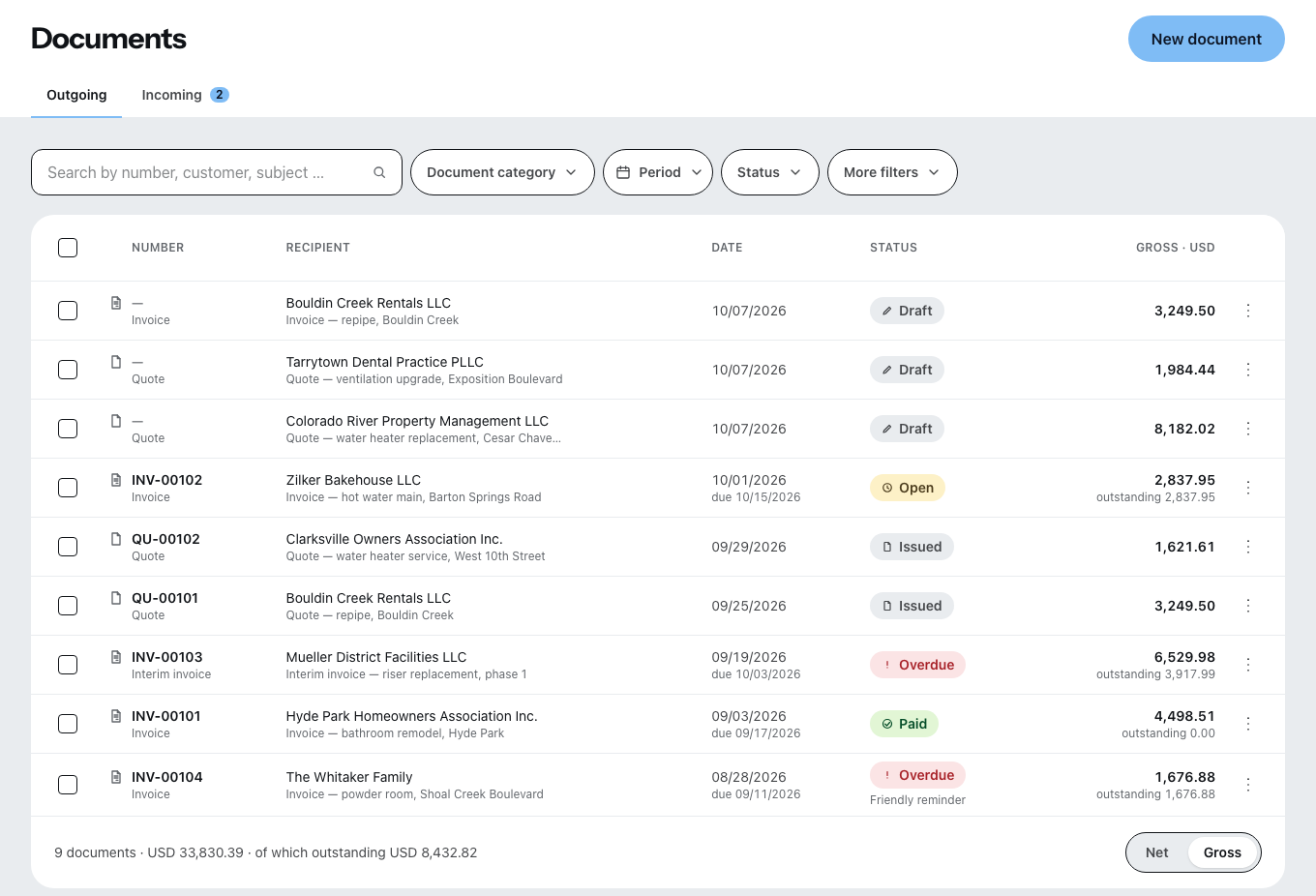Select the INV-00102 row checkbox
Screen dimensions: 1316x896
pos(68,488)
